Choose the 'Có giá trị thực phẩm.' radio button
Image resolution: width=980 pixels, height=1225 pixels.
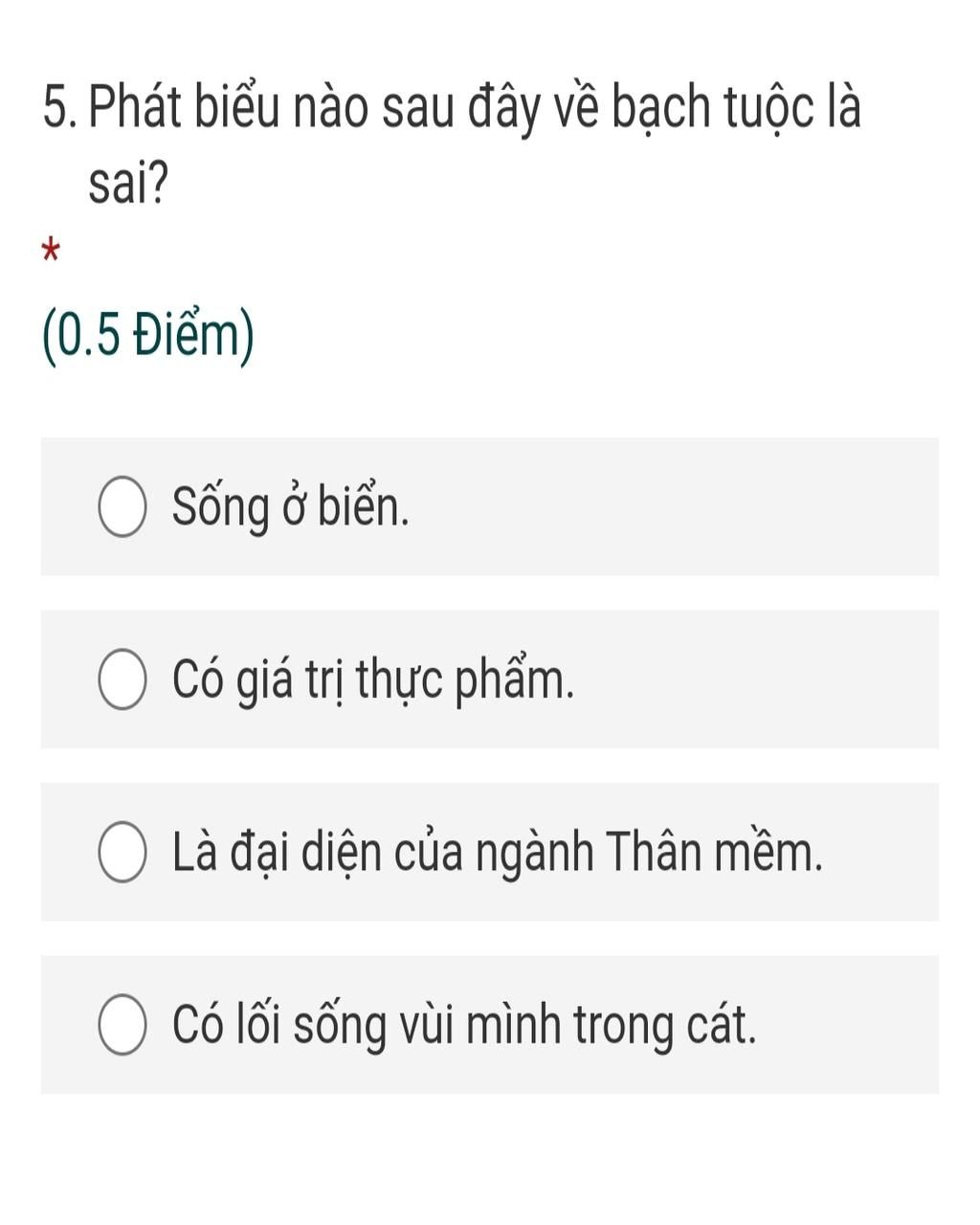pos(122,680)
